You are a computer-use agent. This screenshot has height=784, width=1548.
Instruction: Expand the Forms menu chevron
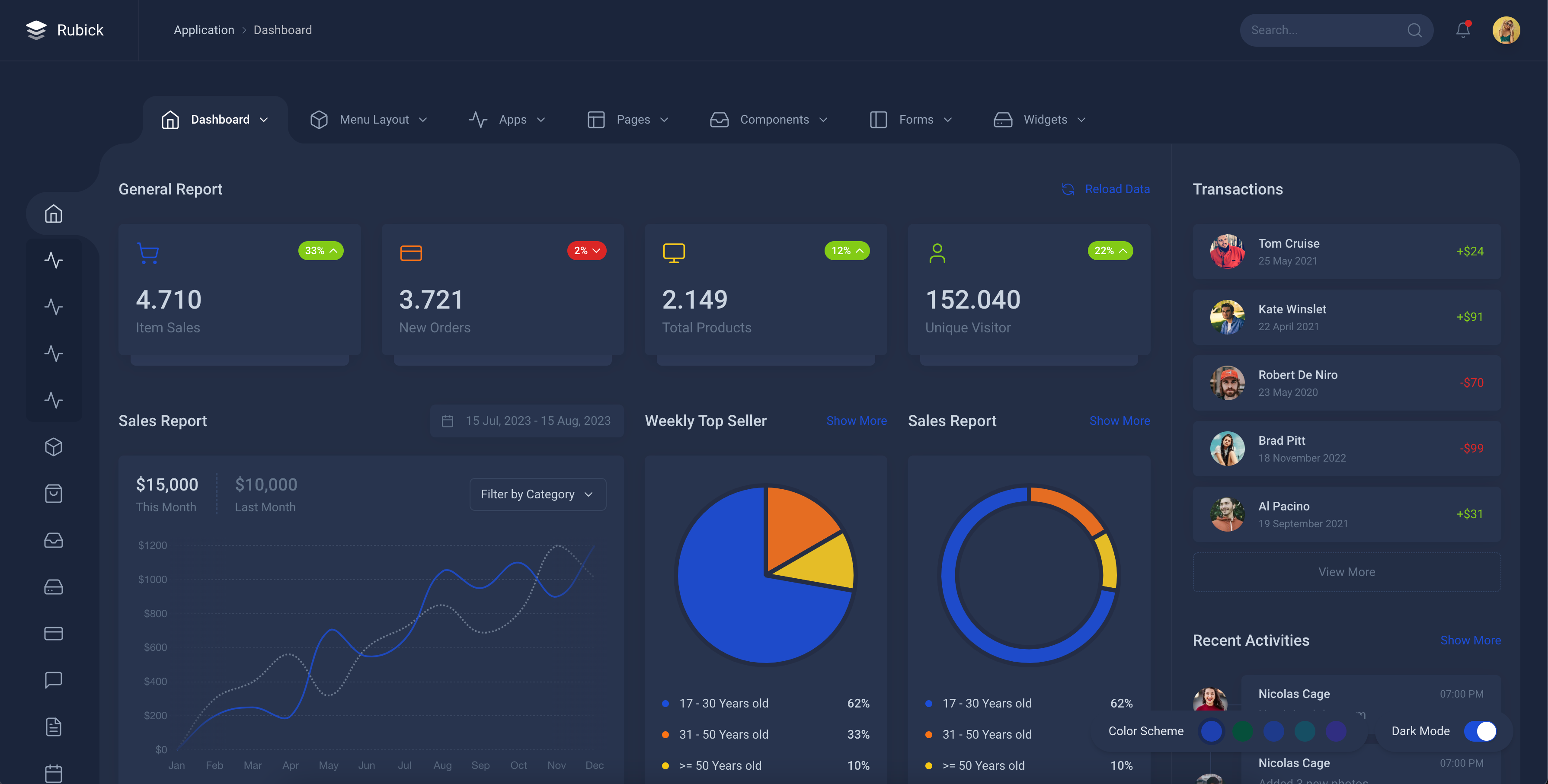coord(948,120)
